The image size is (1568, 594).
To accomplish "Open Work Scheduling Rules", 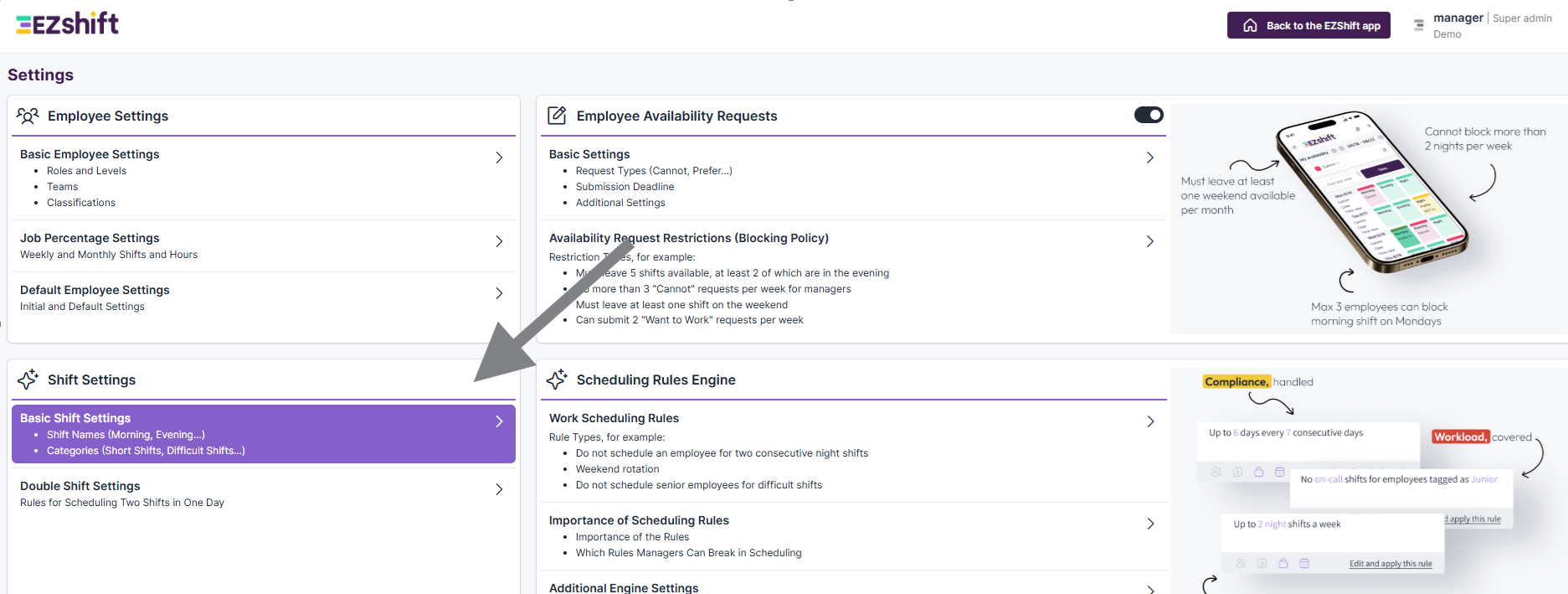I will pos(854,451).
